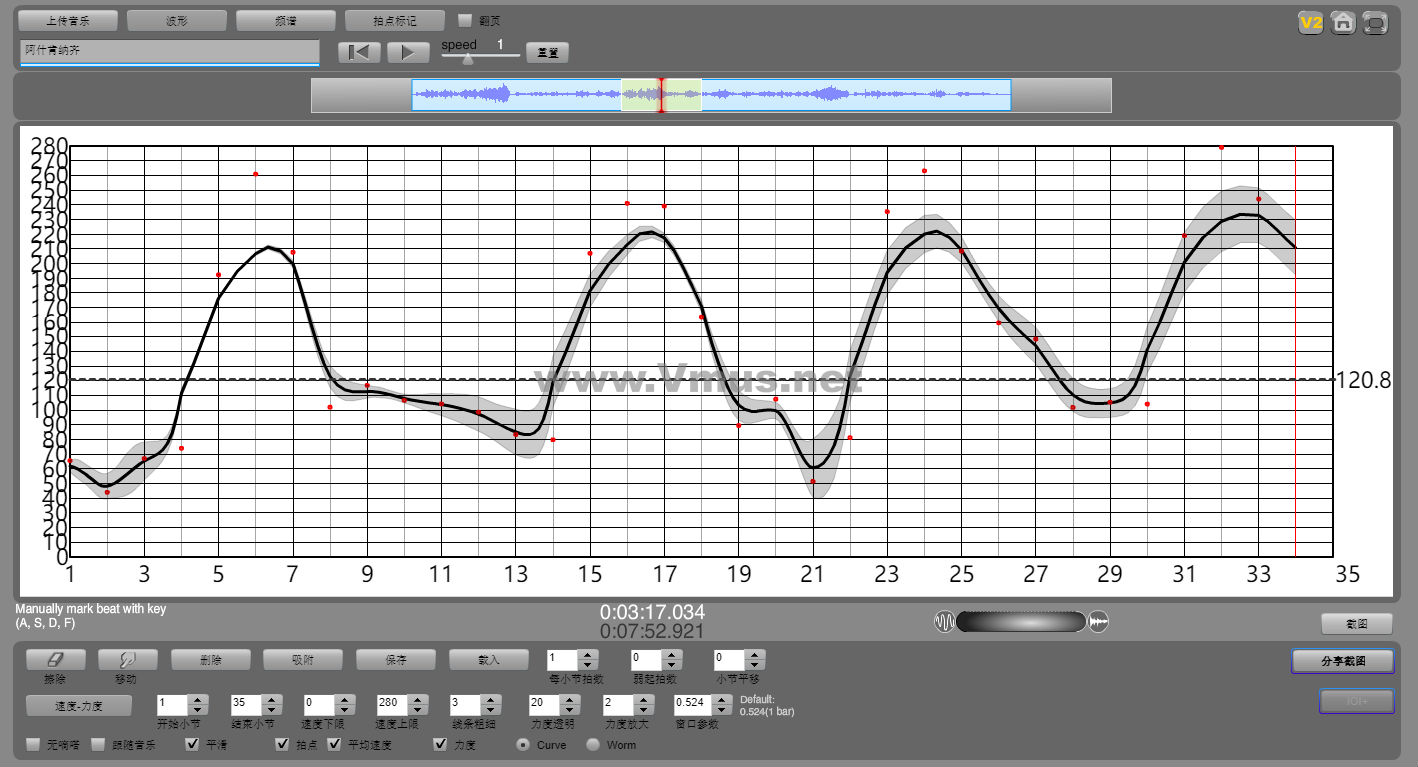Image resolution: width=1418 pixels, height=767 pixels.
Task: Click the V2 version icon
Action: coord(1310,22)
